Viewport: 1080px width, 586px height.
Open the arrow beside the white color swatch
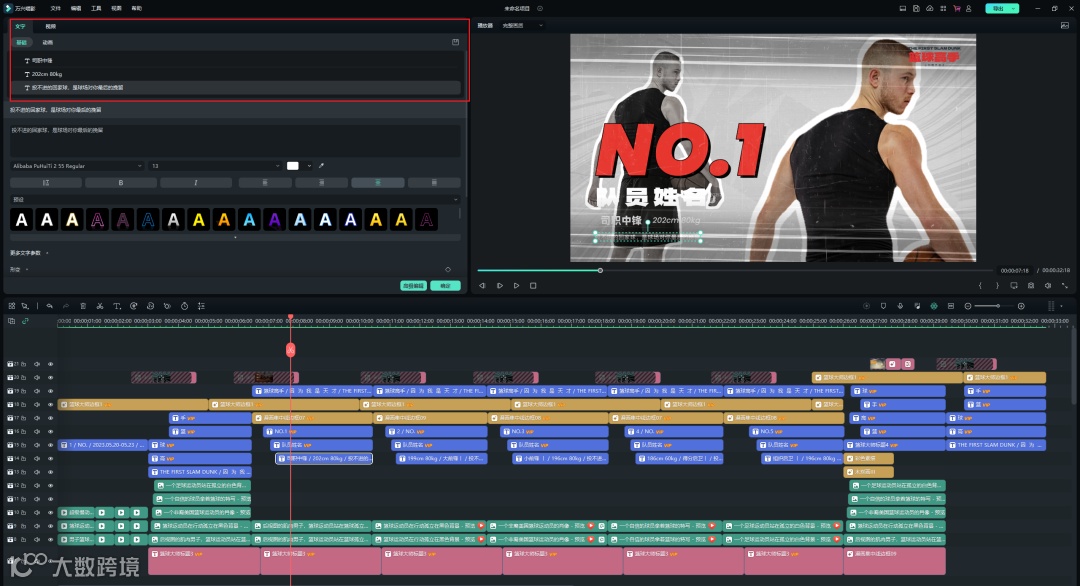tap(309, 166)
